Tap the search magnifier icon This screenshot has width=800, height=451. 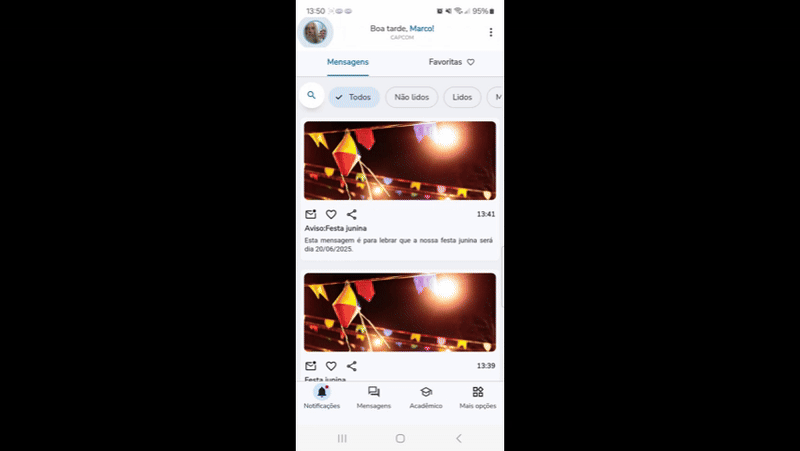click(311, 95)
